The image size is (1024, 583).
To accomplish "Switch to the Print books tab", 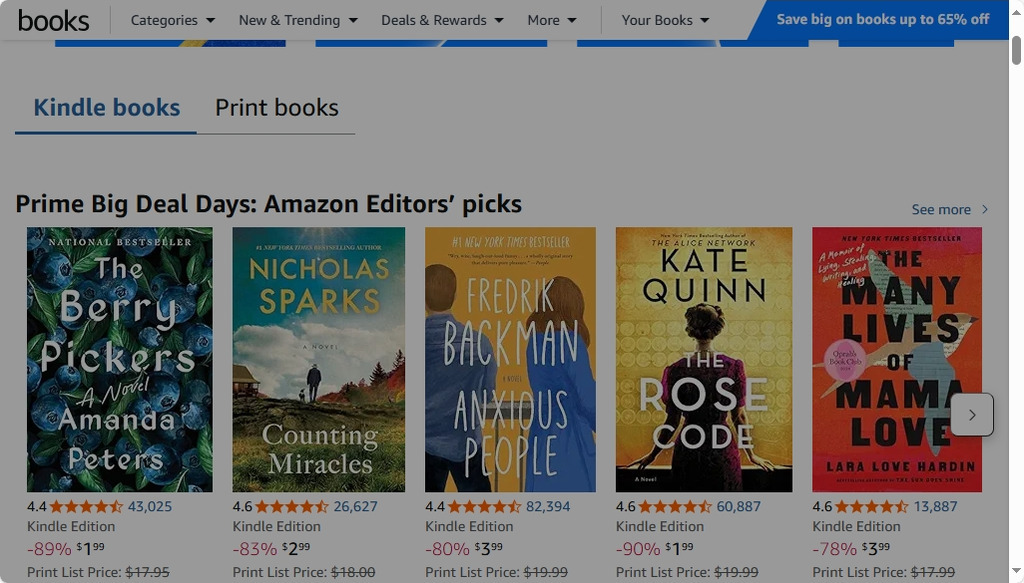I will 277,108.
